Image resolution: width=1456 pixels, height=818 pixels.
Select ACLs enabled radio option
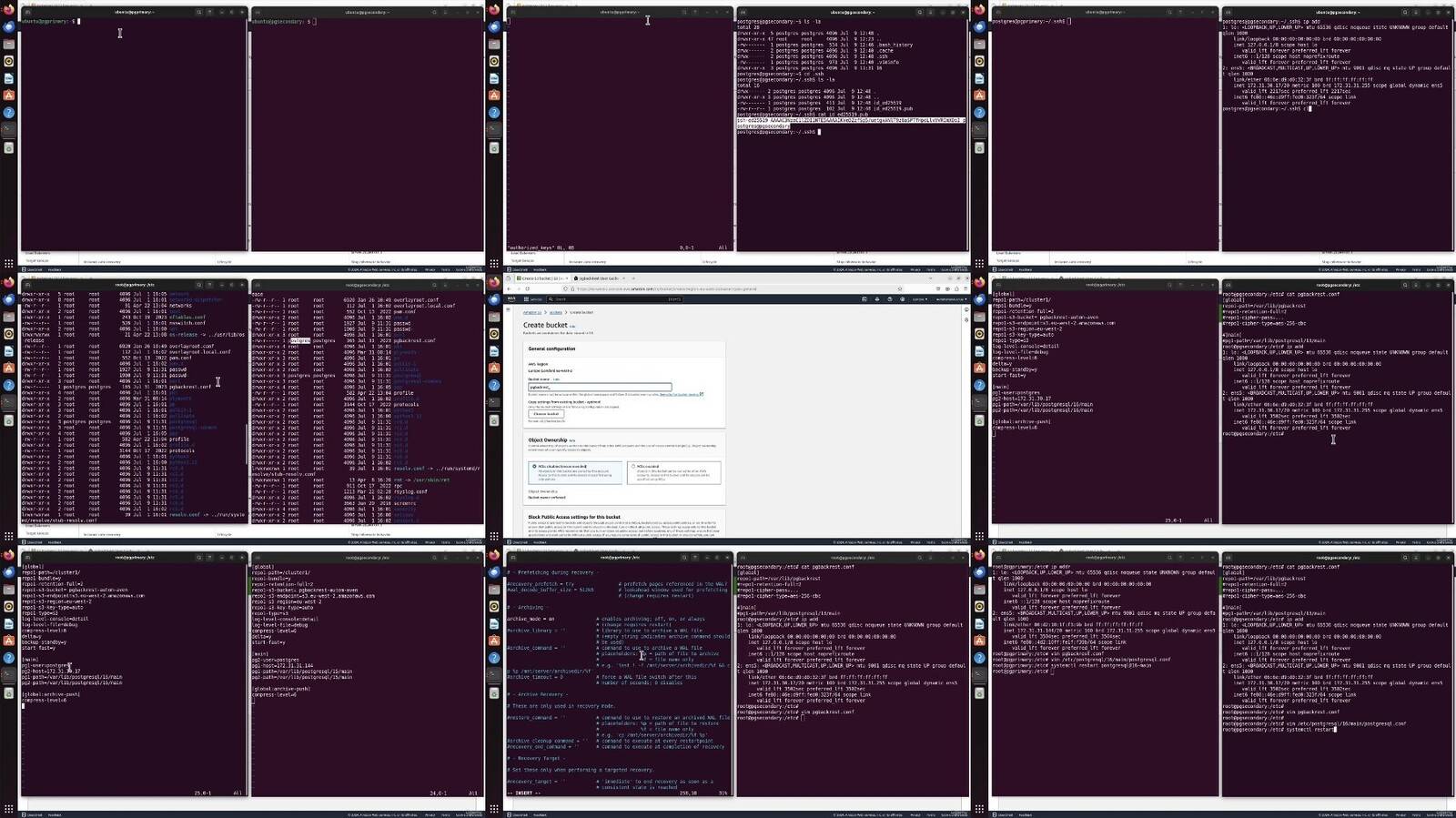point(633,466)
